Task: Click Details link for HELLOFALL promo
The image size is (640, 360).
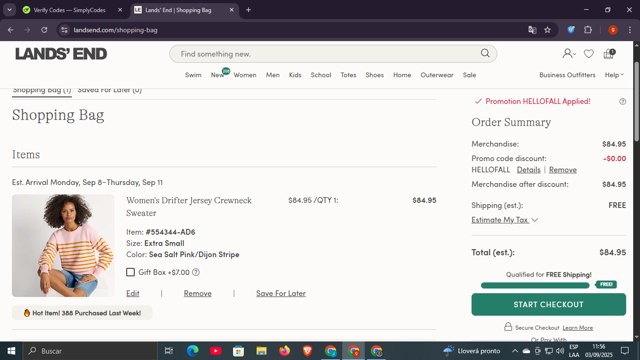Action: click(x=529, y=170)
